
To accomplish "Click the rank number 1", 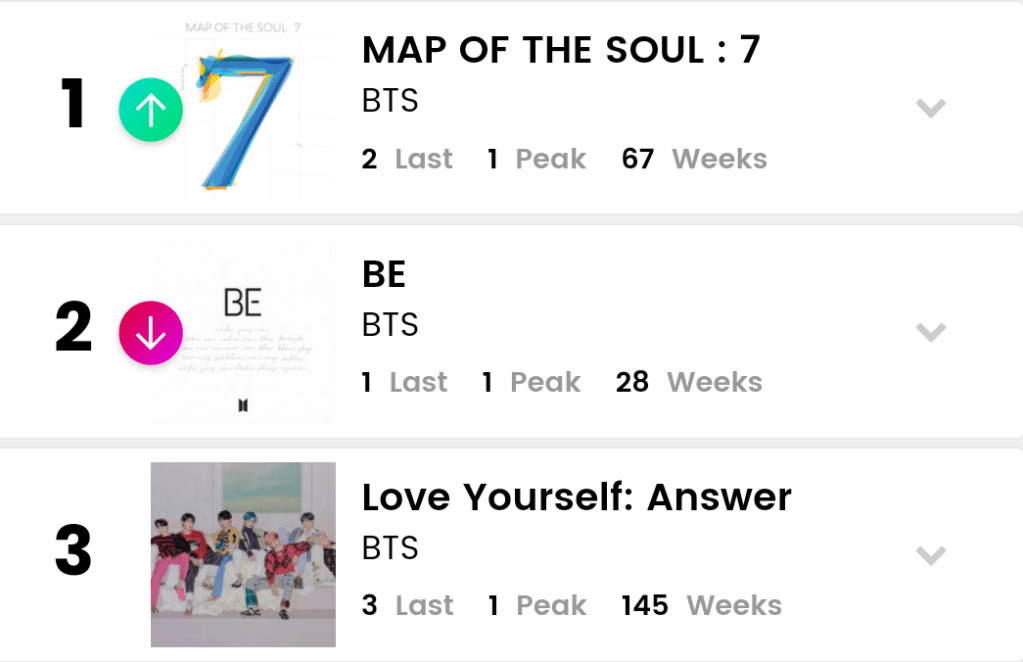I will (73, 105).
